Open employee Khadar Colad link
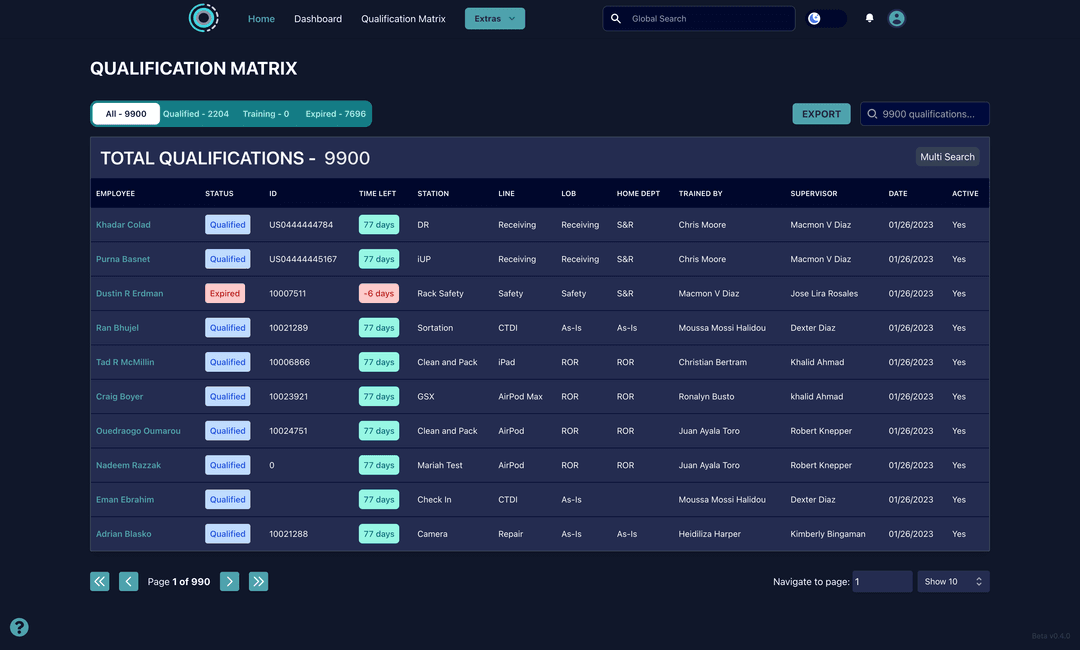Image resolution: width=1080 pixels, height=650 pixels. coord(123,225)
